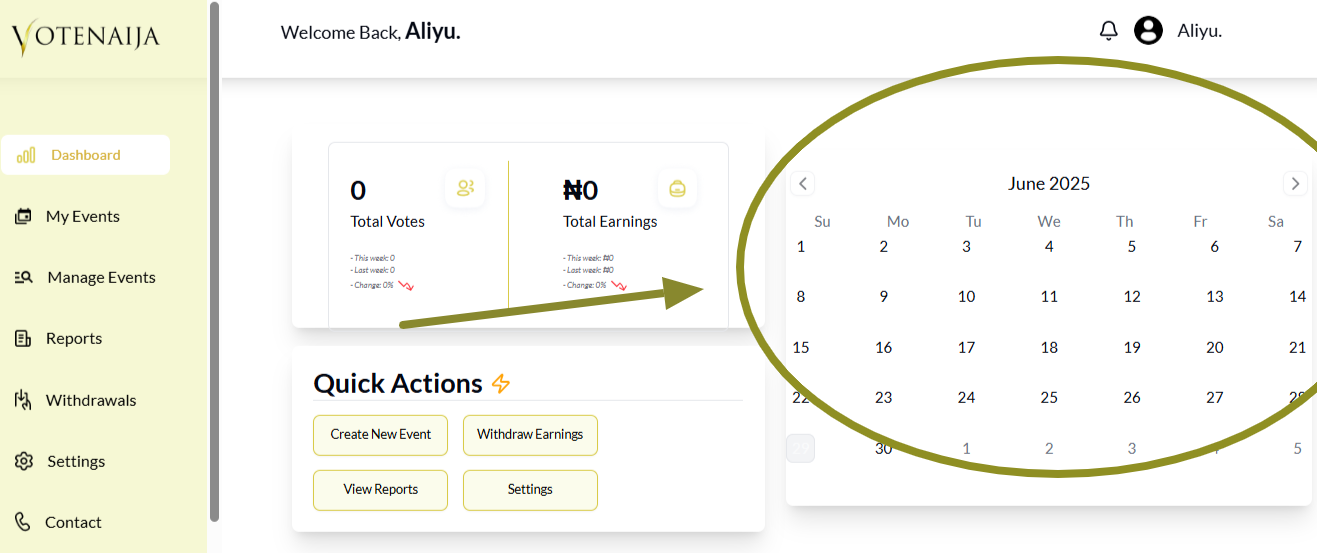
Task: Click the VoteNaija logo
Action: [x=86, y=38]
